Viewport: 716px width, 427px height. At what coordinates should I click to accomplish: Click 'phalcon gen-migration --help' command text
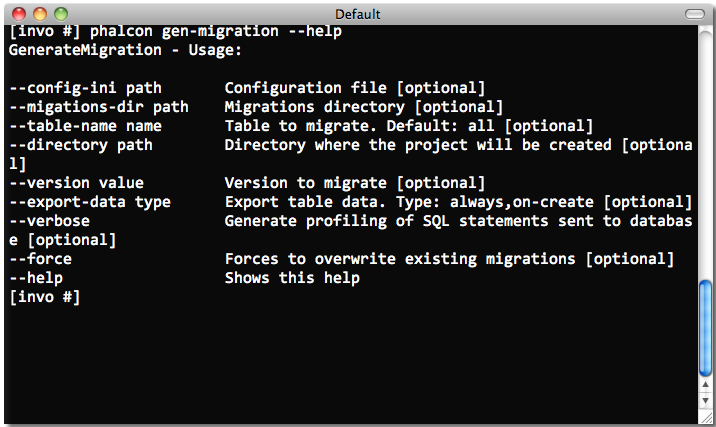pos(216,31)
